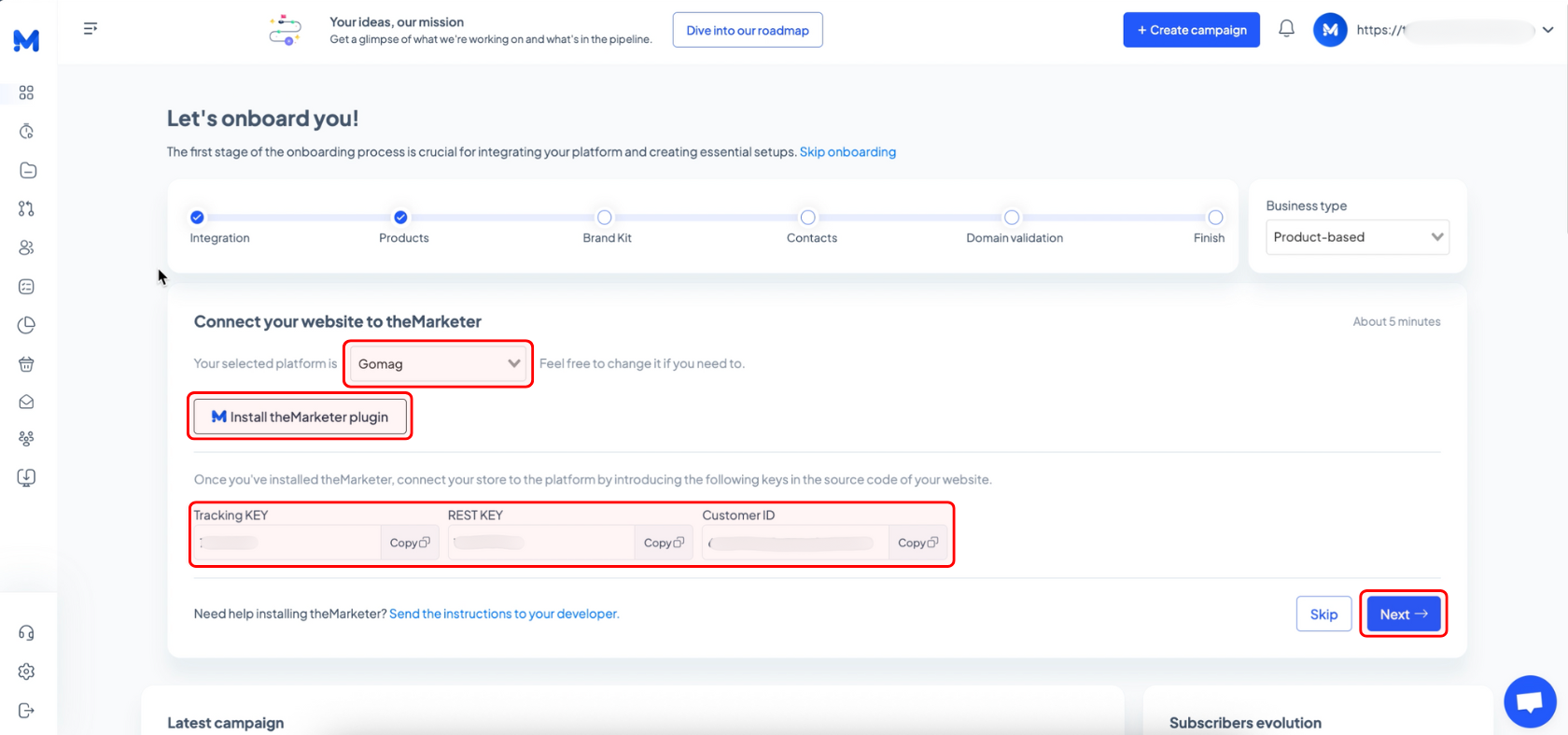
Task: Click the Create campaign button
Action: (1191, 30)
